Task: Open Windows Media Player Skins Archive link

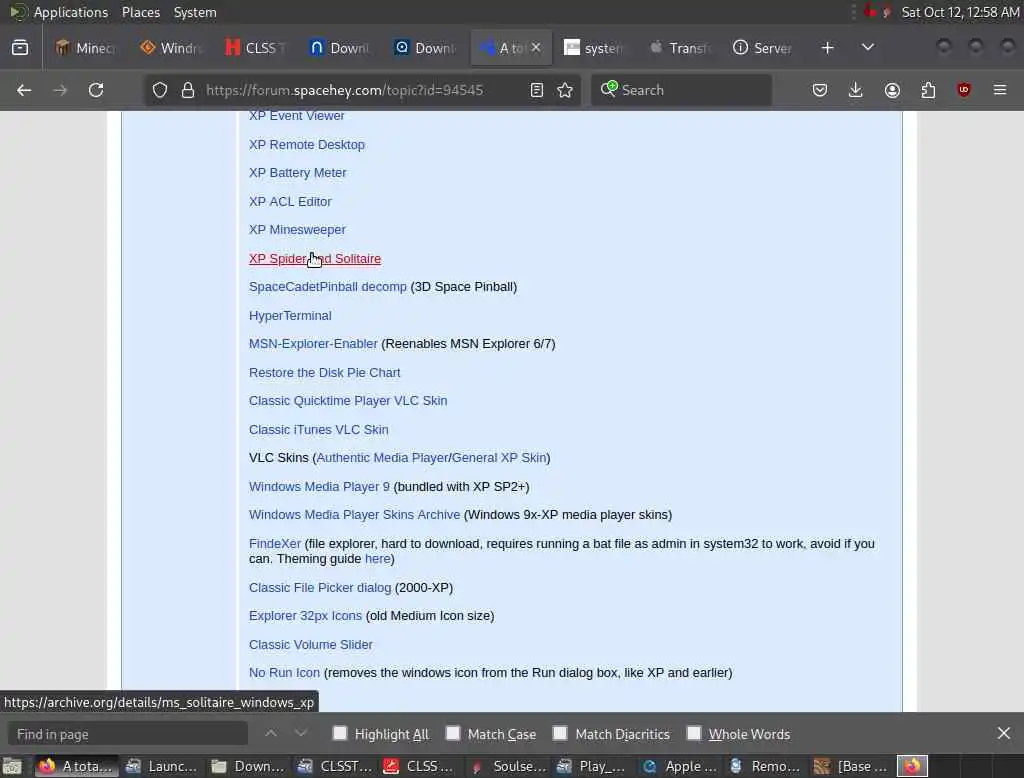Action: (x=355, y=515)
